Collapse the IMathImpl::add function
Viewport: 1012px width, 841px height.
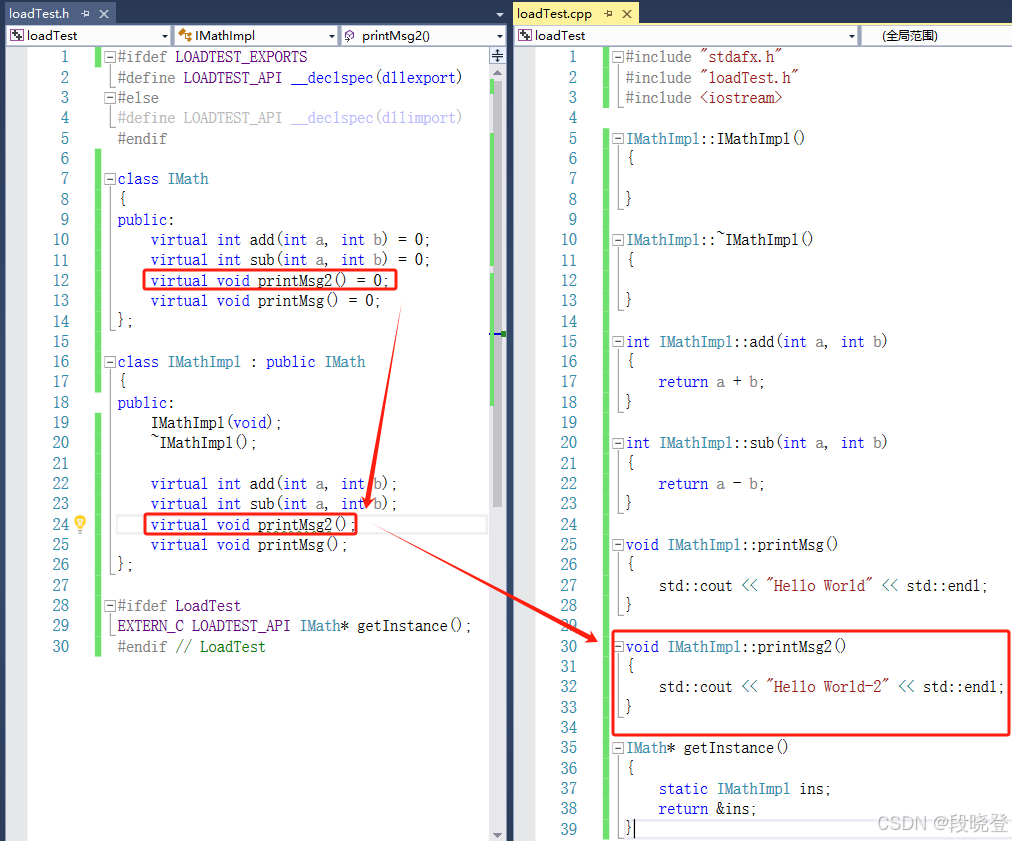coord(618,341)
